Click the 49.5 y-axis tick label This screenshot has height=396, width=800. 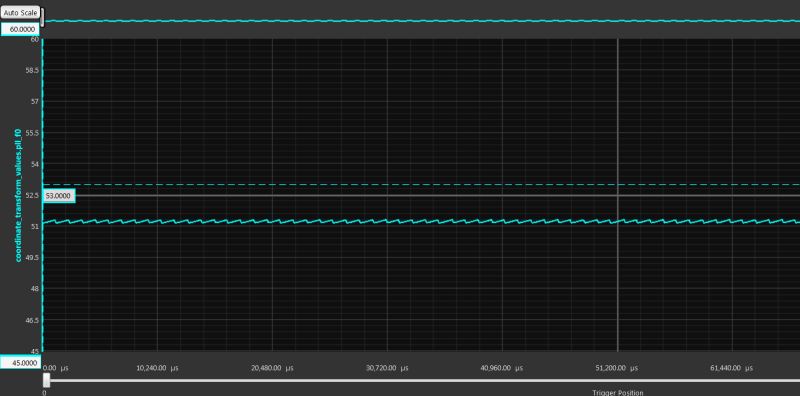tap(32, 258)
